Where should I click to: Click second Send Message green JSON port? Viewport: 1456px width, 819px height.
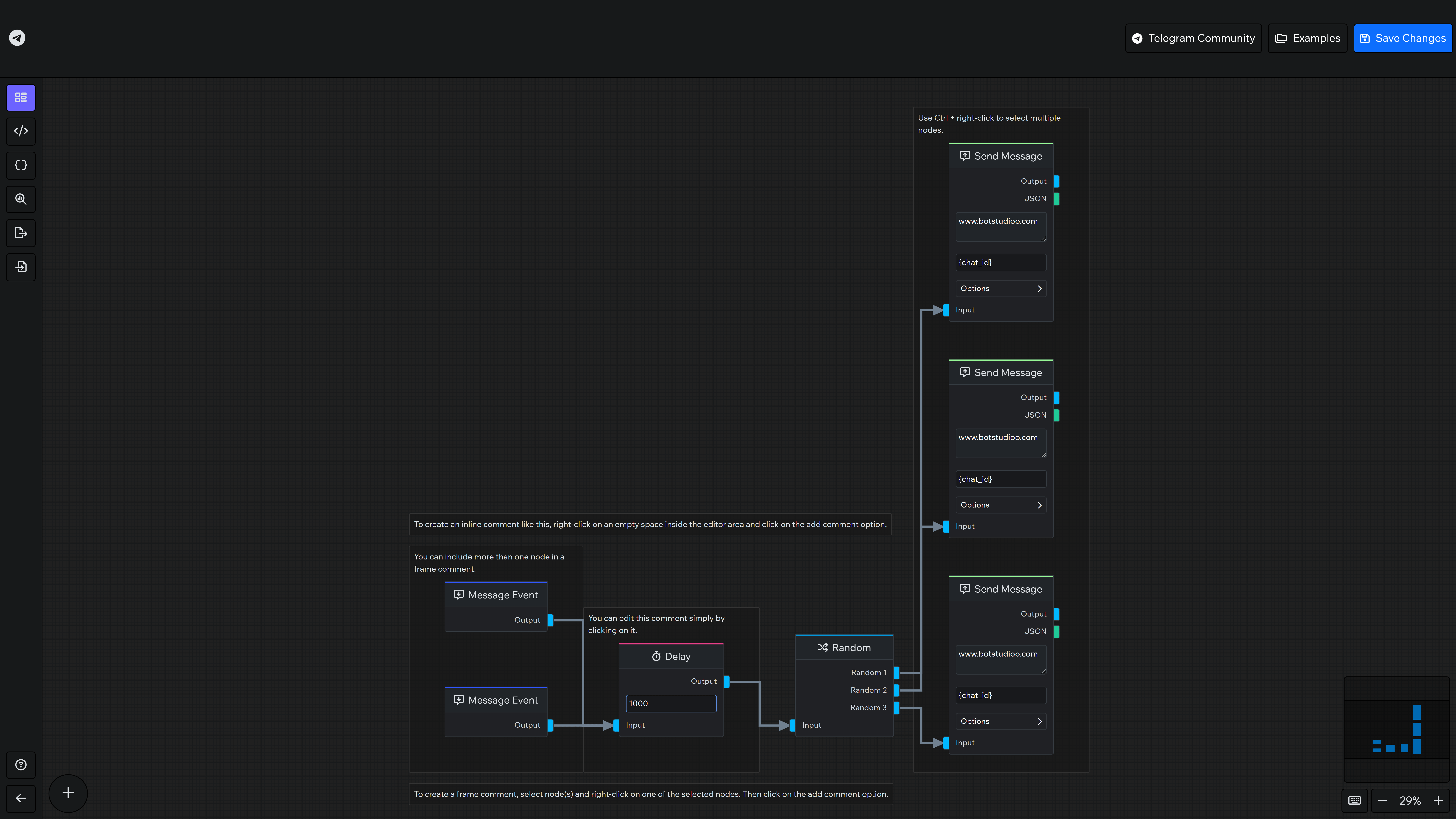[x=1056, y=415]
